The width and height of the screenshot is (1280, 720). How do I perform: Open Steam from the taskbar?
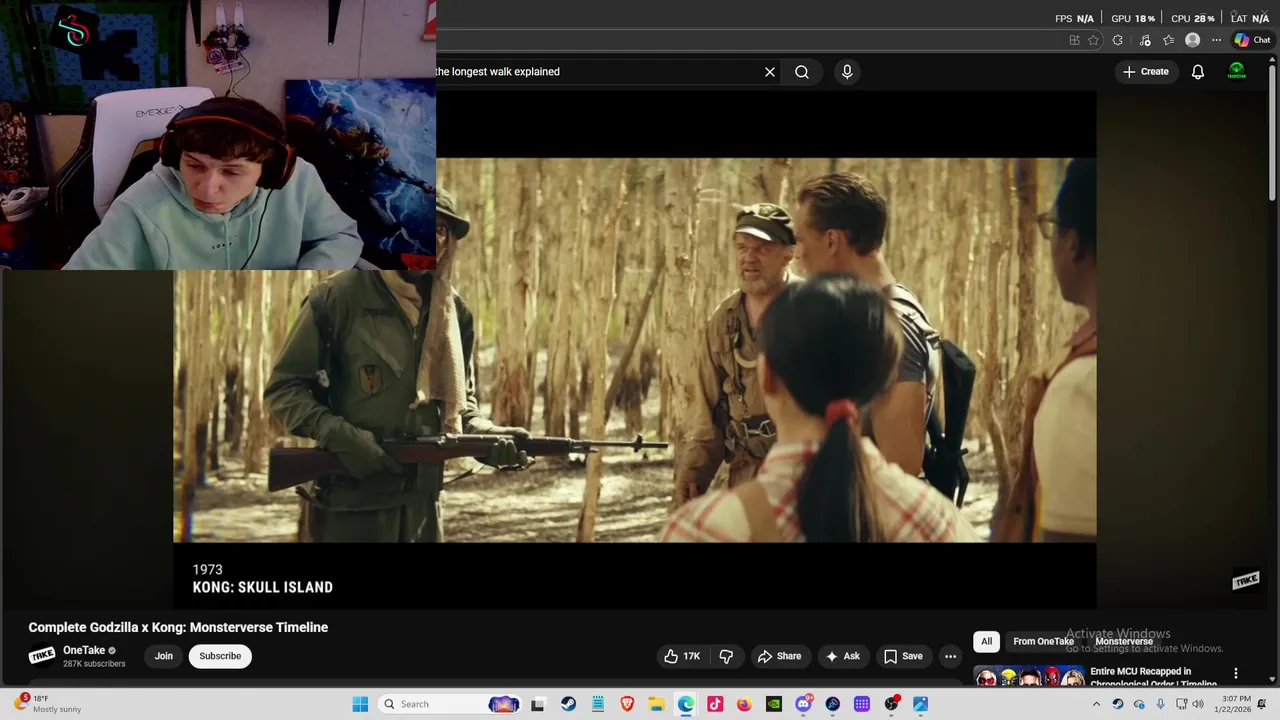pos(568,704)
